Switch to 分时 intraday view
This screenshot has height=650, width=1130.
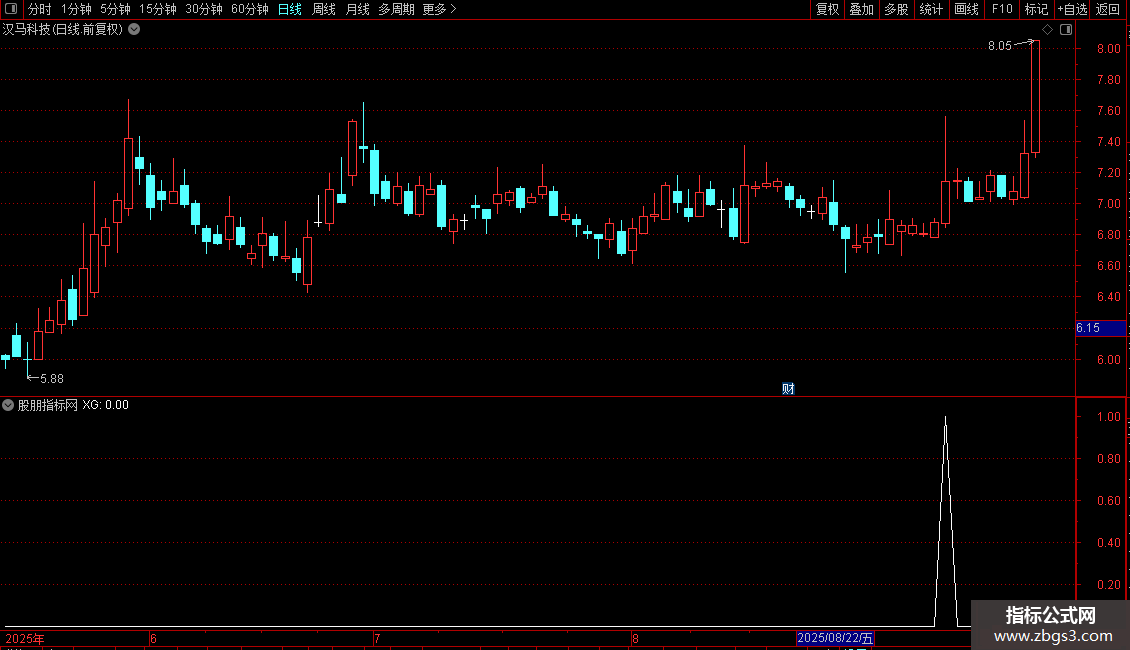40,9
